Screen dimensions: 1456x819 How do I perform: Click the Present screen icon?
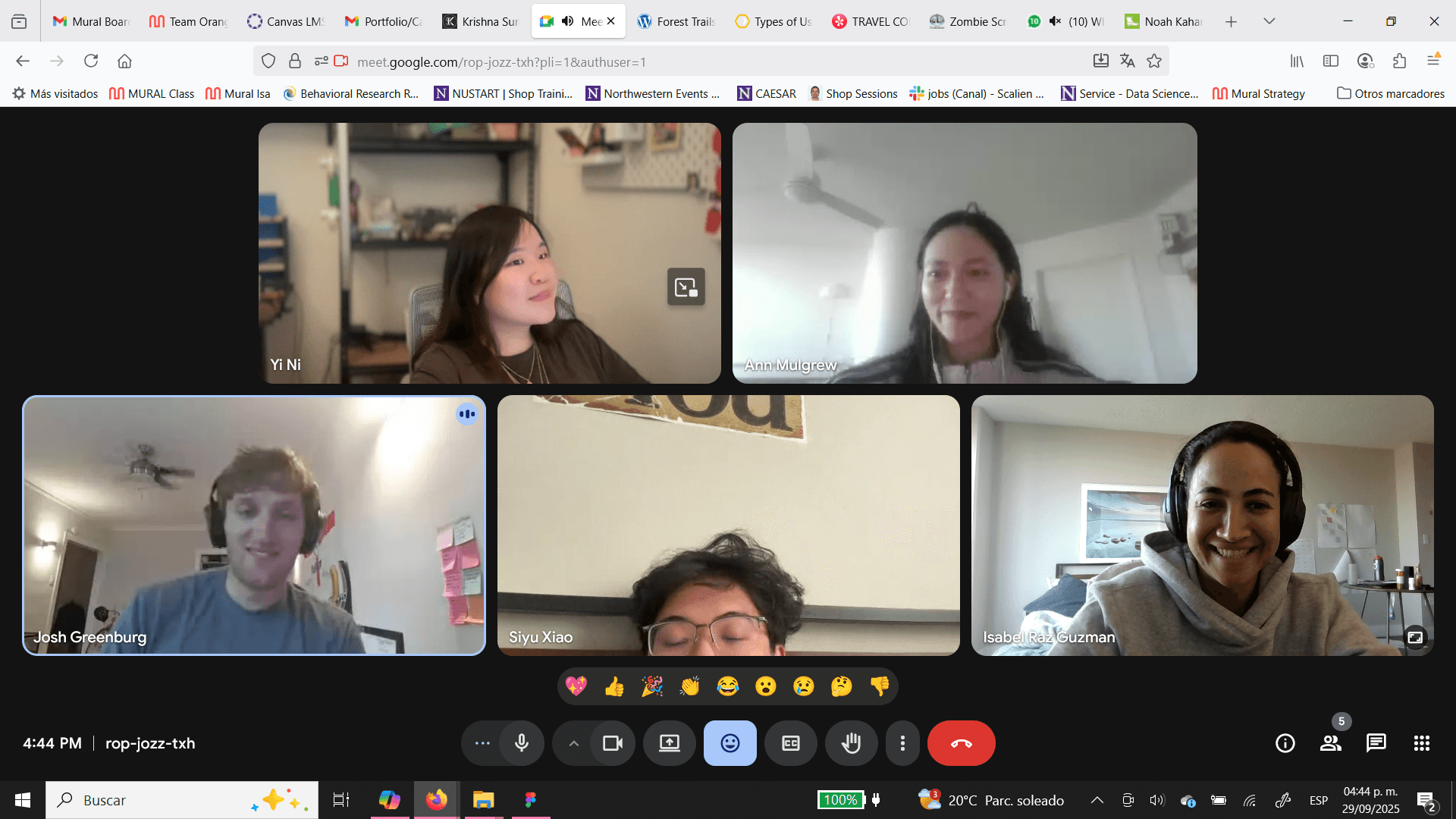[669, 743]
